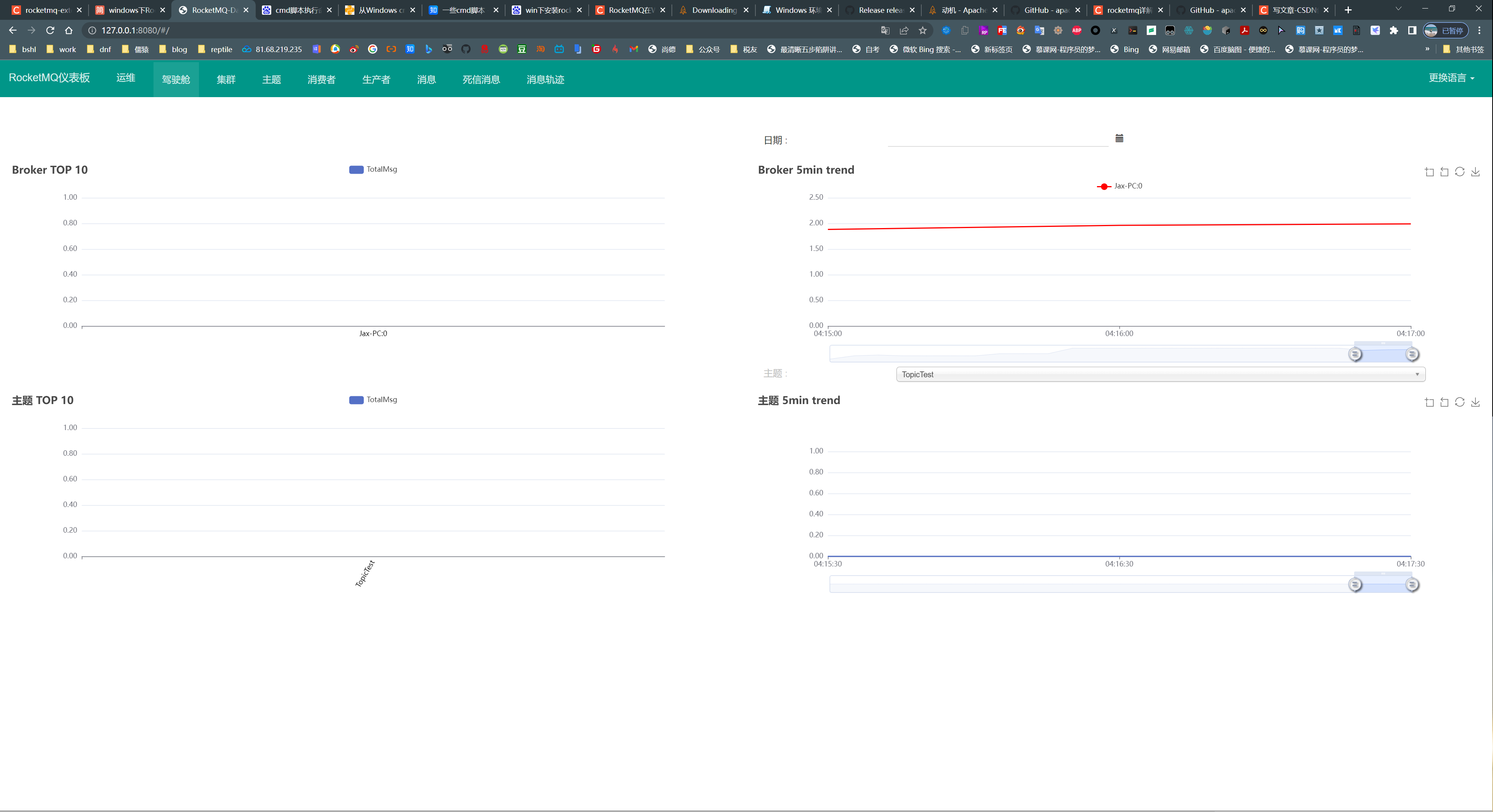Click the refresh icon on Broker 5min trend chart
Image resolution: width=1493 pixels, height=812 pixels.
pos(1460,172)
